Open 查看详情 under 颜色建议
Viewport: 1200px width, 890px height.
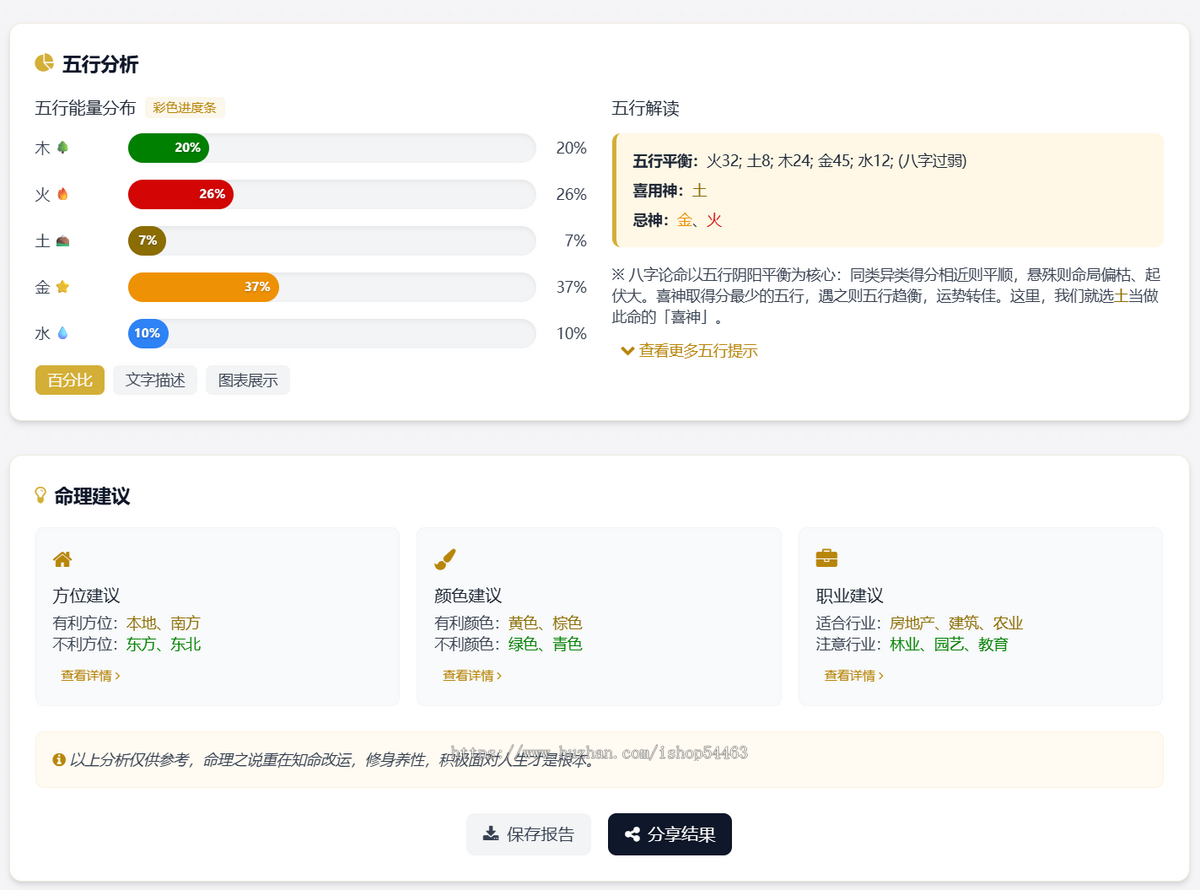pyautogui.click(x=472, y=676)
